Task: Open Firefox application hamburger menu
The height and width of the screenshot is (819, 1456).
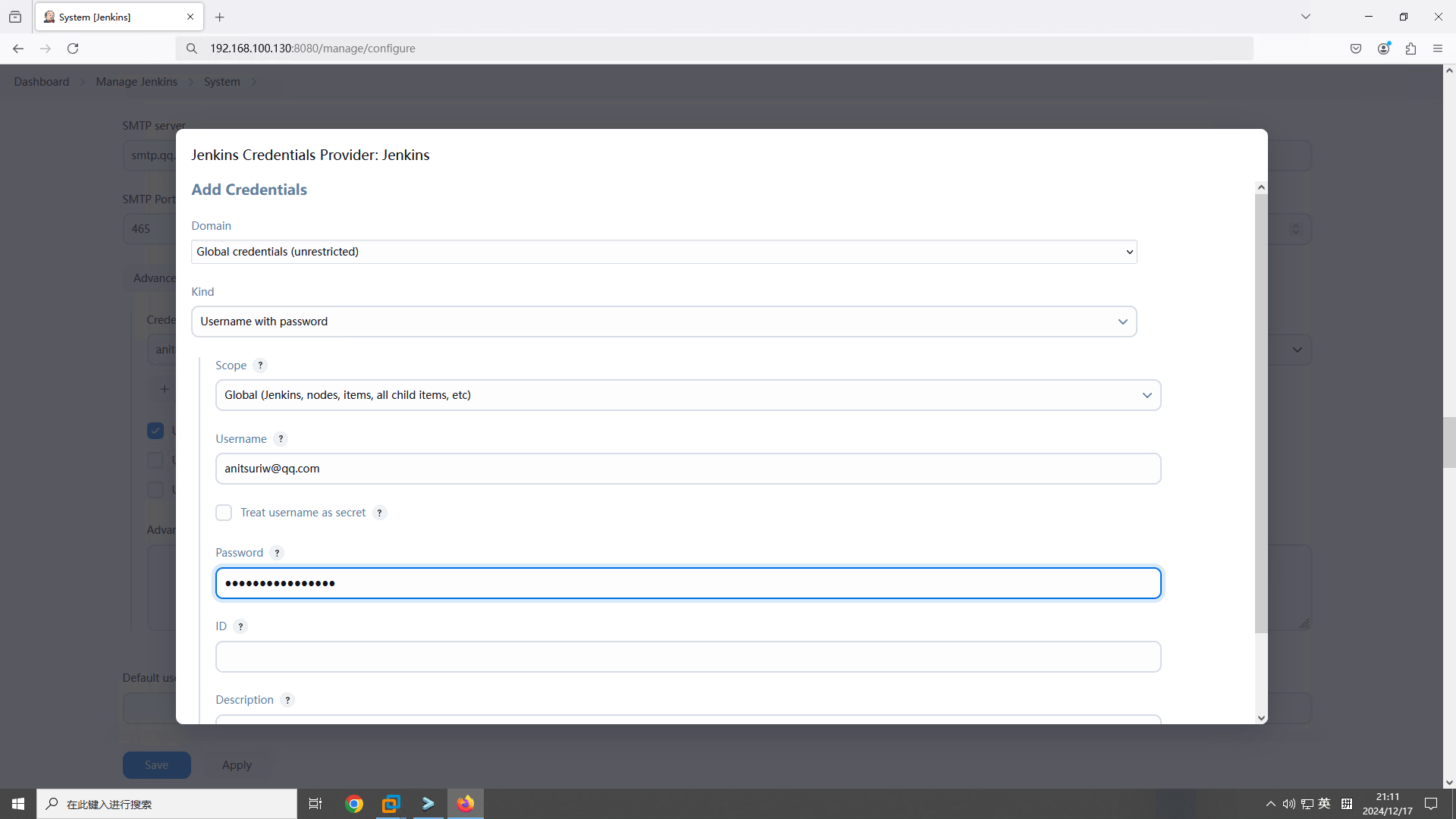Action: coord(1438,49)
